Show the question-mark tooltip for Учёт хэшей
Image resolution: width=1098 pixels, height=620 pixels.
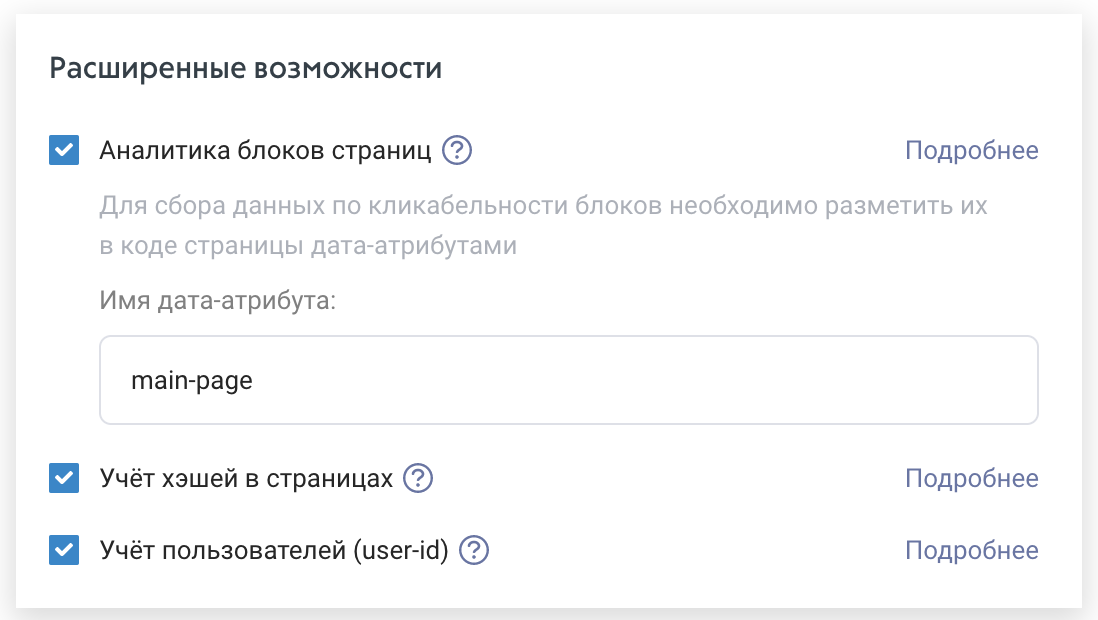418,478
